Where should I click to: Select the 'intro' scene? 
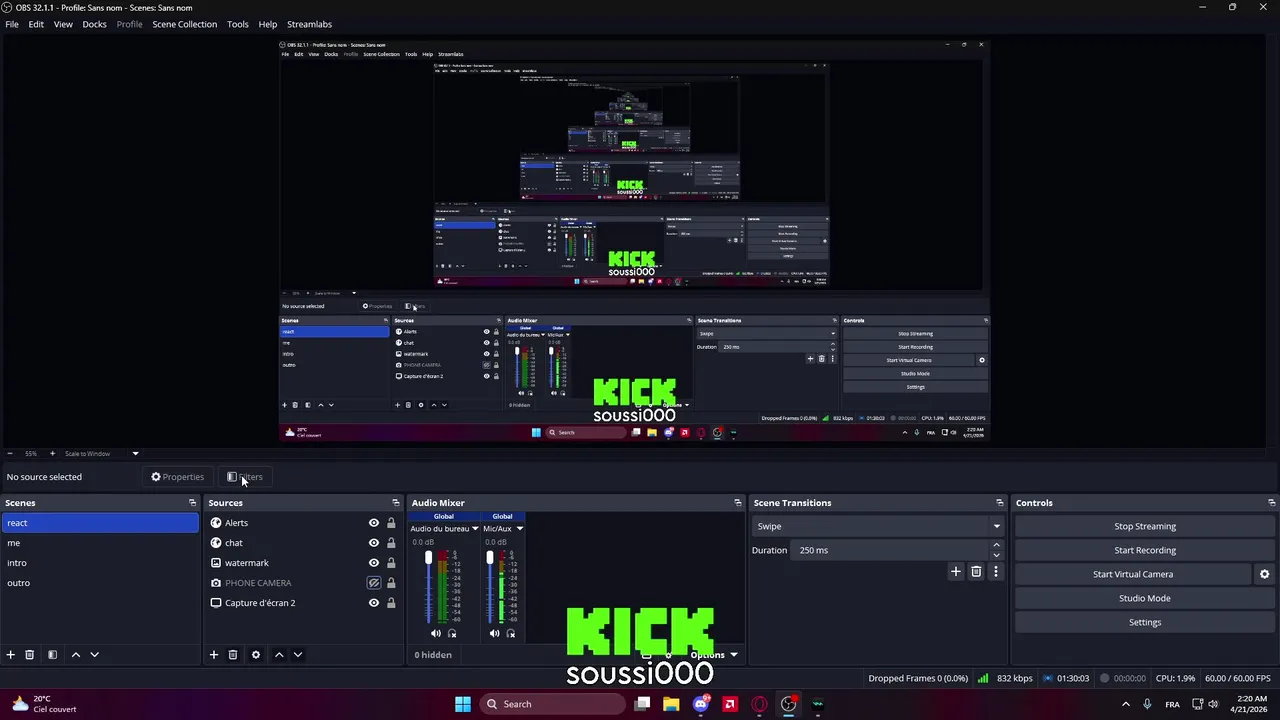[x=100, y=563]
